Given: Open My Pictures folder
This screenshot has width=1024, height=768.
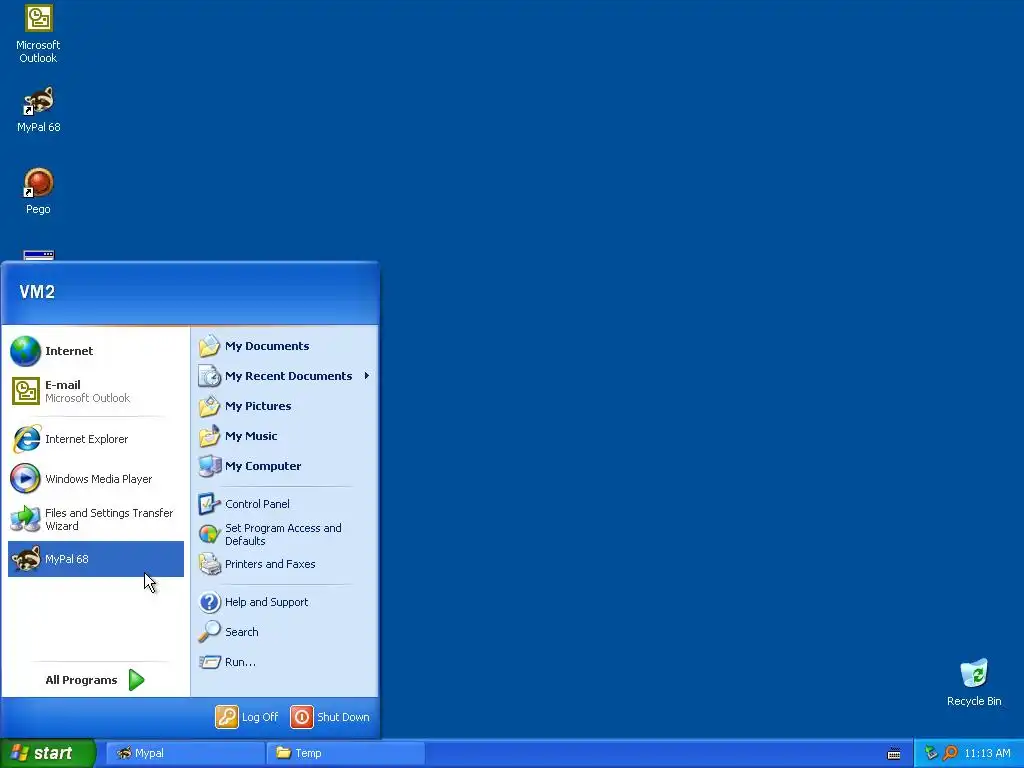Looking at the screenshot, I should tap(284, 406).
